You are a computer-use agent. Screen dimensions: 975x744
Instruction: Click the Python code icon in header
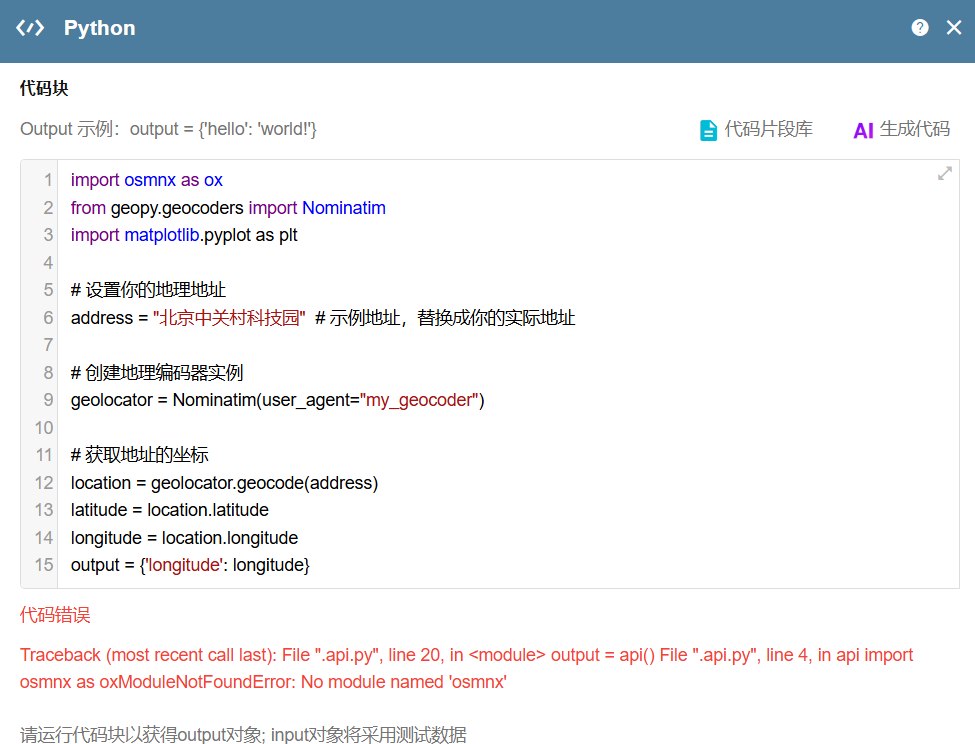[30, 28]
